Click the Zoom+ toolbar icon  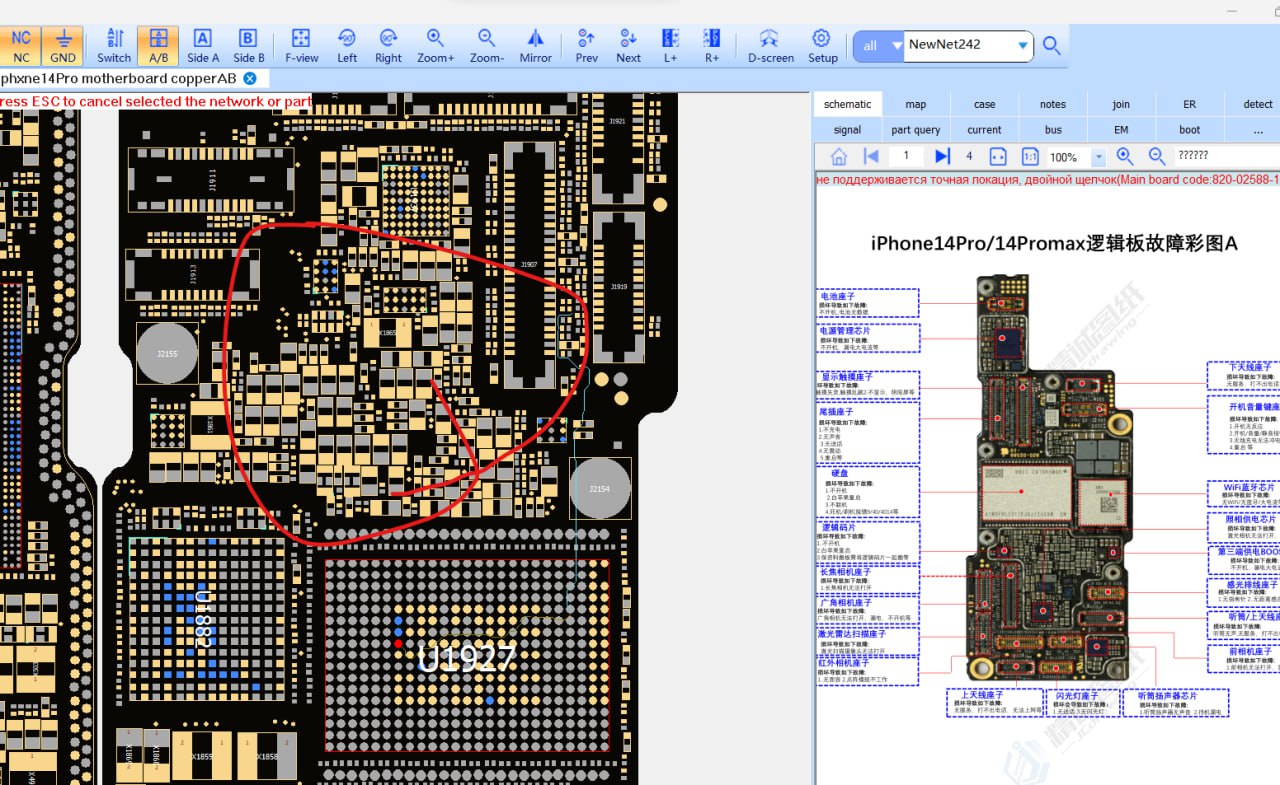coord(435,46)
